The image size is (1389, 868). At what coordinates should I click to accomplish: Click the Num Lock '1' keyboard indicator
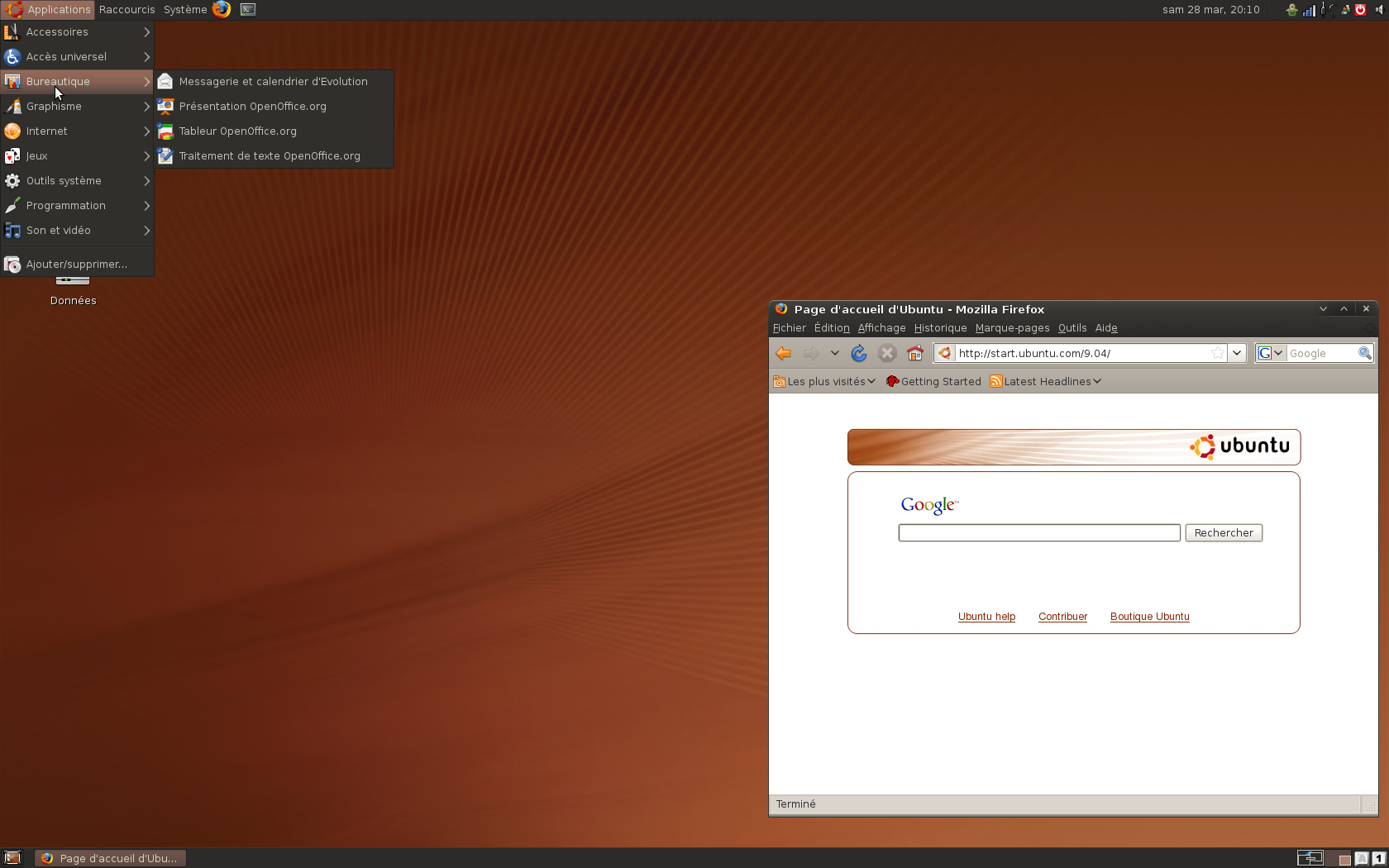pyautogui.click(x=1378, y=859)
